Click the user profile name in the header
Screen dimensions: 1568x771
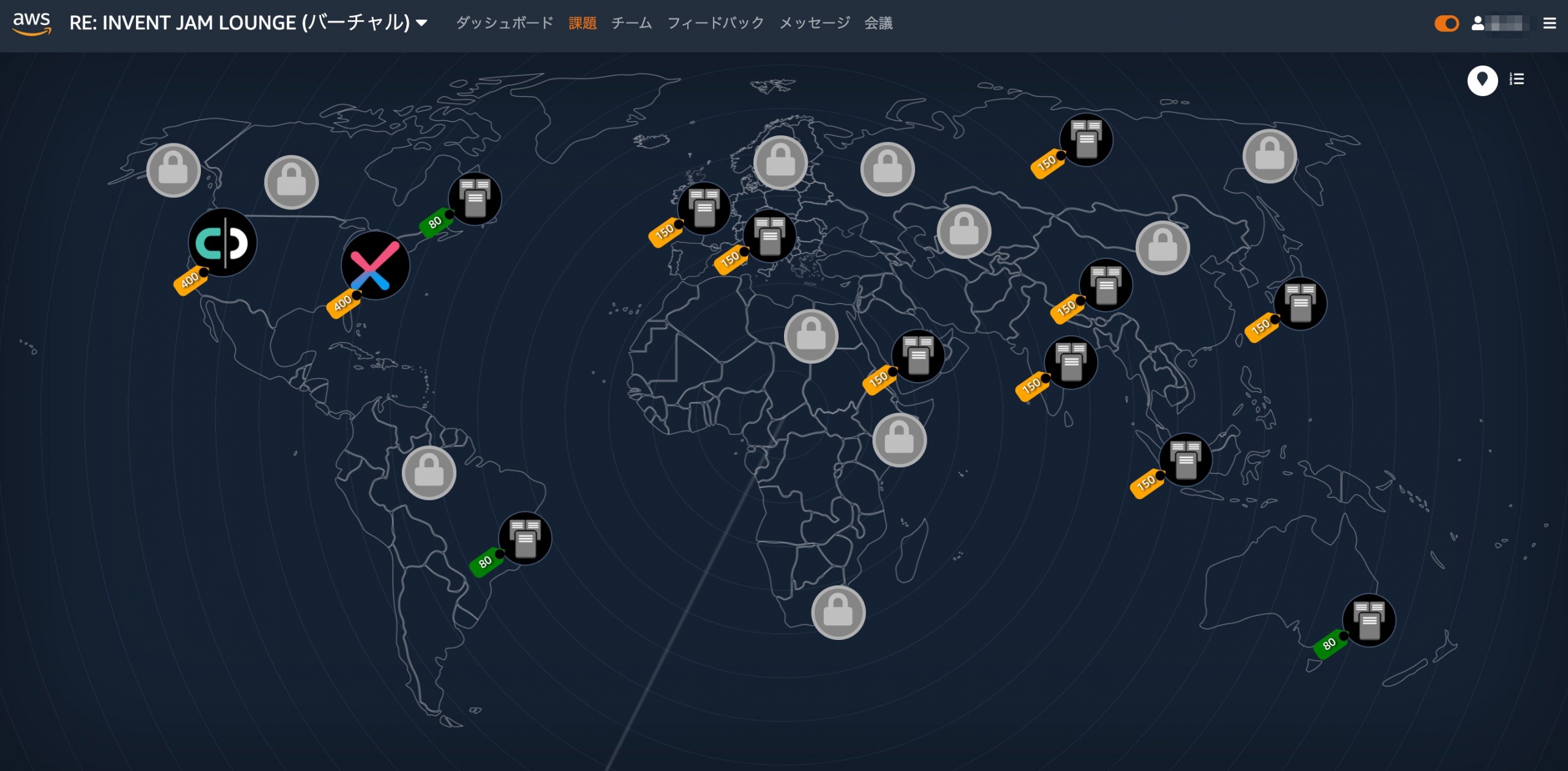point(1497,23)
